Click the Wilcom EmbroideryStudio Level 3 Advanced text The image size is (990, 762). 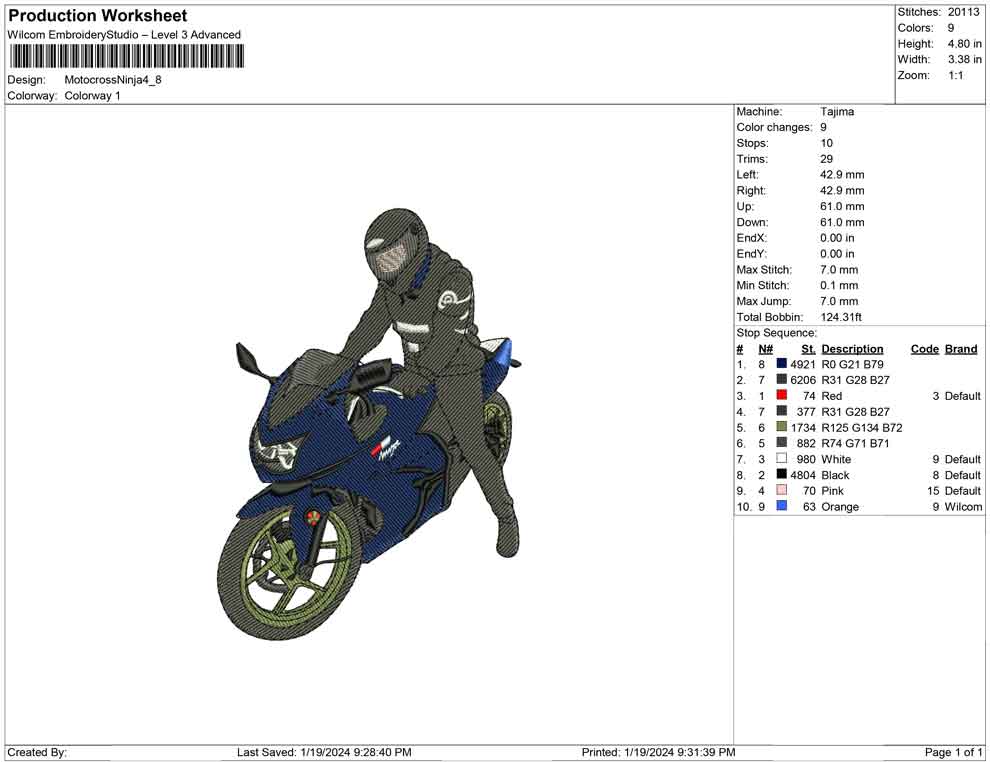(124, 35)
